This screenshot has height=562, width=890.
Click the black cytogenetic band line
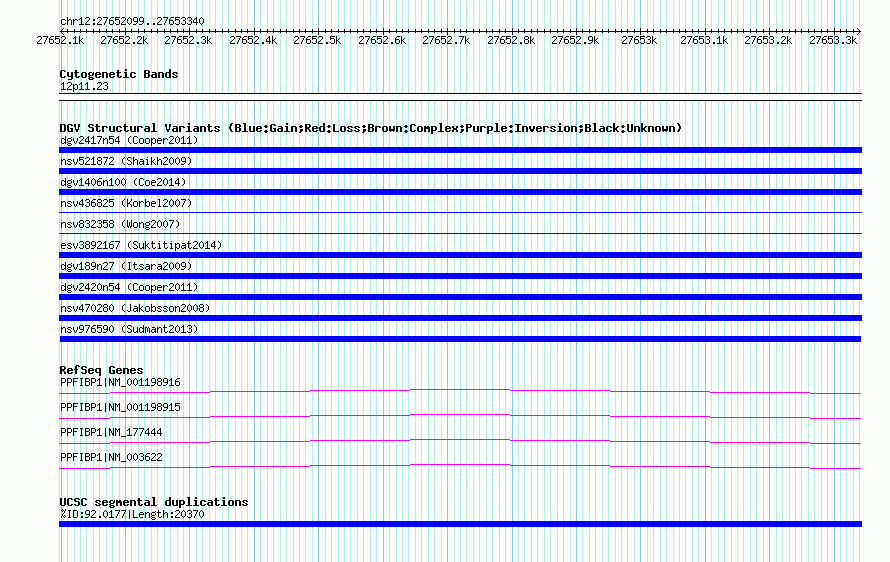(x=460, y=97)
